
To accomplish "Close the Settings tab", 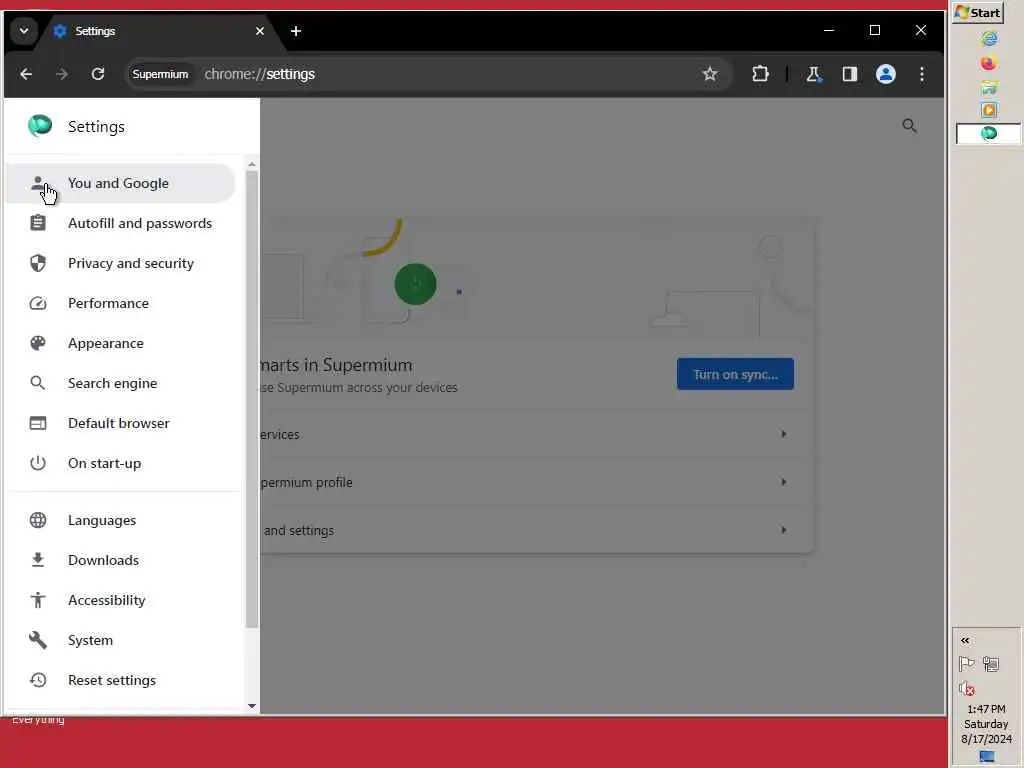I will click(260, 31).
